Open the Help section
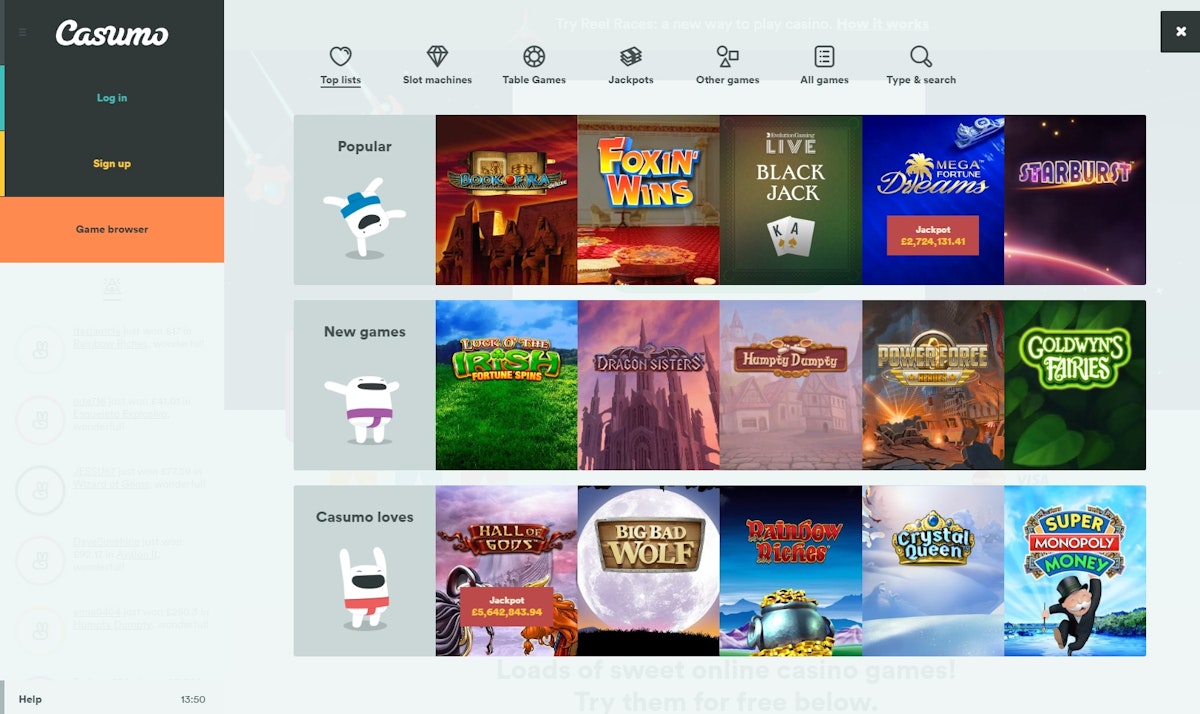Viewport: 1200px width, 714px height. click(x=31, y=699)
